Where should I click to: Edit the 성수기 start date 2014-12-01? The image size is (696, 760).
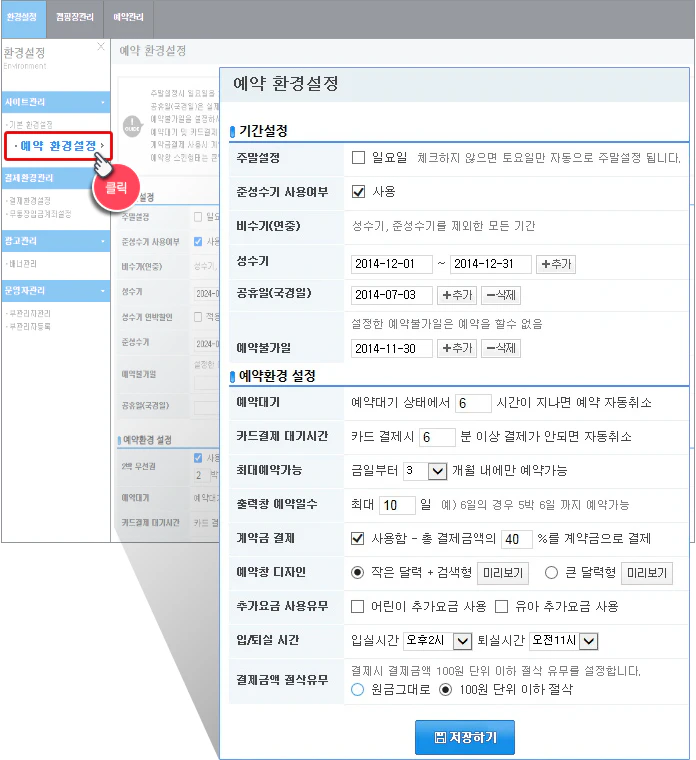pos(392,264)
